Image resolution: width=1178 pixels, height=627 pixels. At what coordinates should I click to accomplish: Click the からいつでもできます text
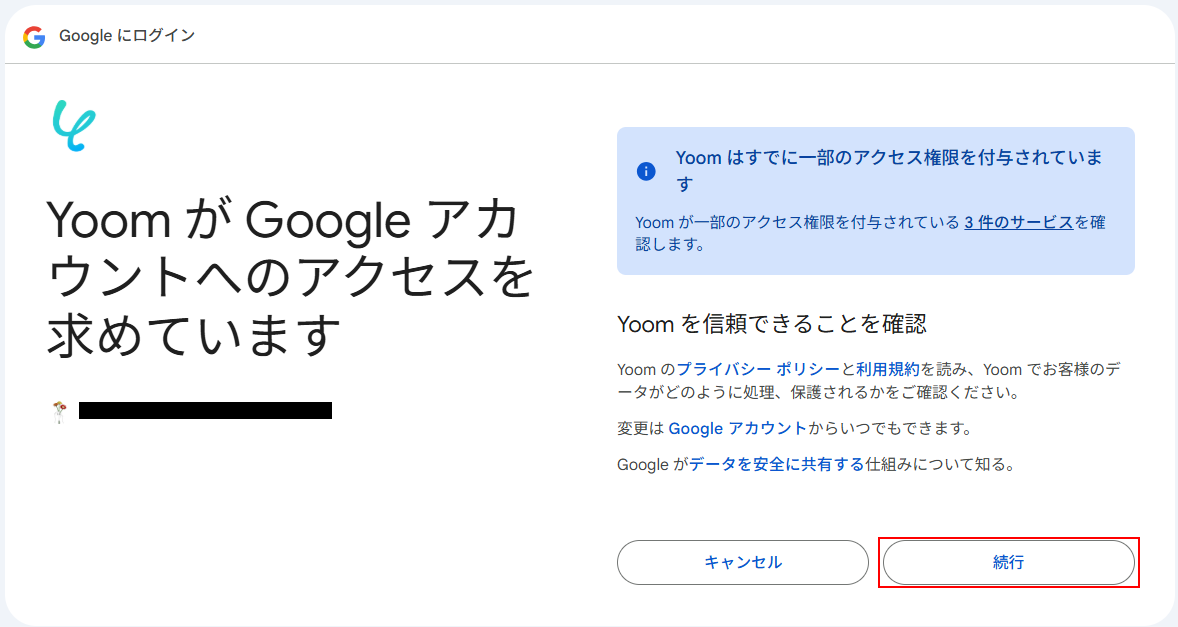tap(889, 428)
